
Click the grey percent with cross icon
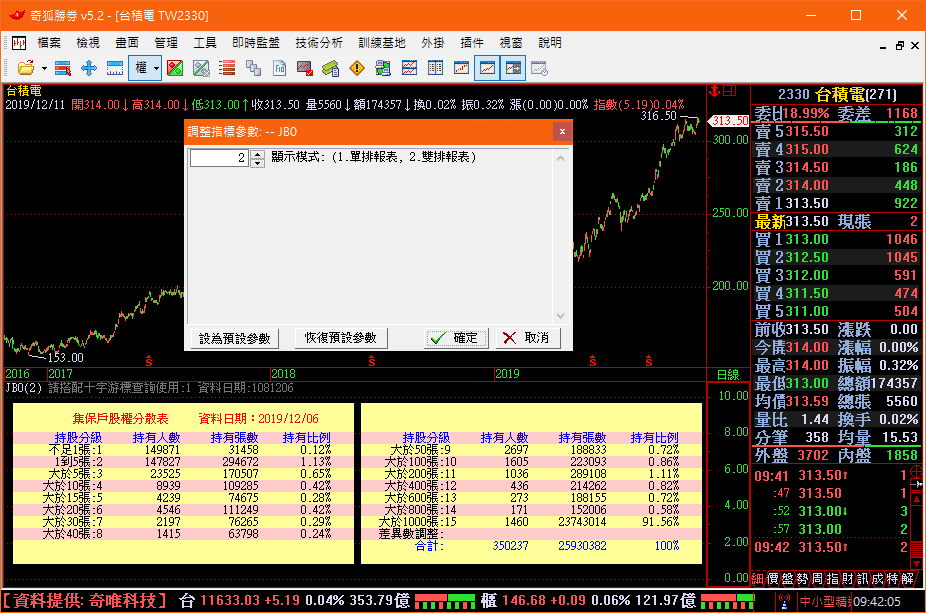pos(201,68)
